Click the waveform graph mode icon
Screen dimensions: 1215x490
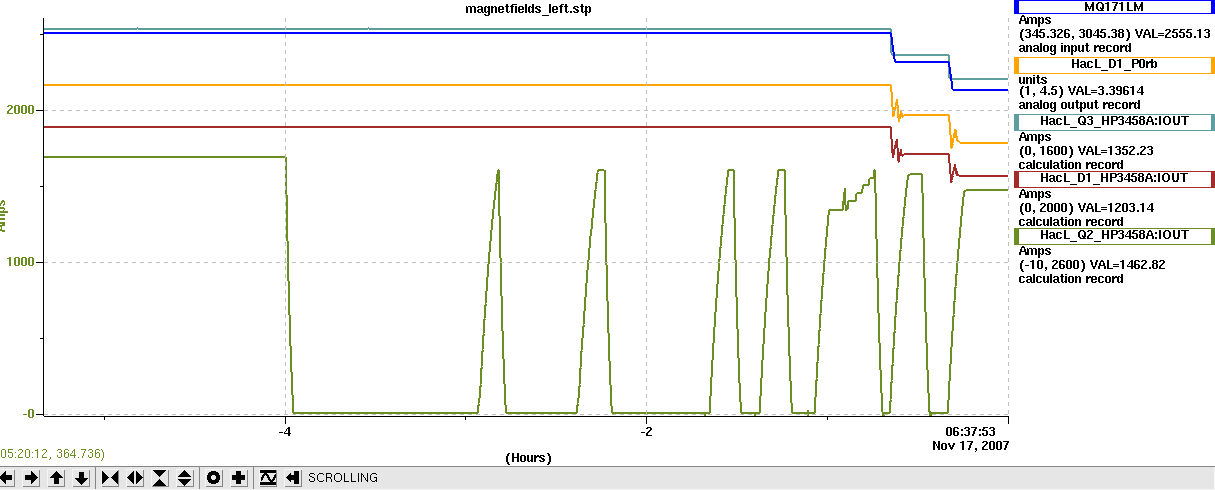click(x=267, y=478)
